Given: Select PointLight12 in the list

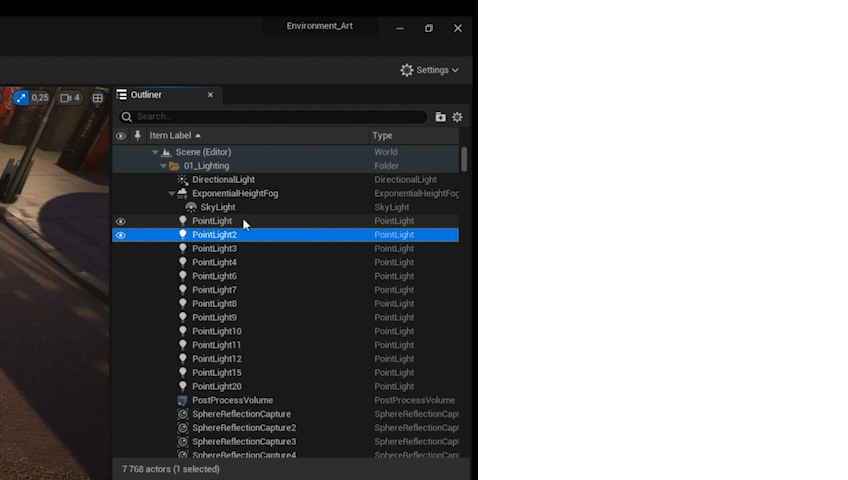Looking at the screenshot, I should click(x=217, y=359).
